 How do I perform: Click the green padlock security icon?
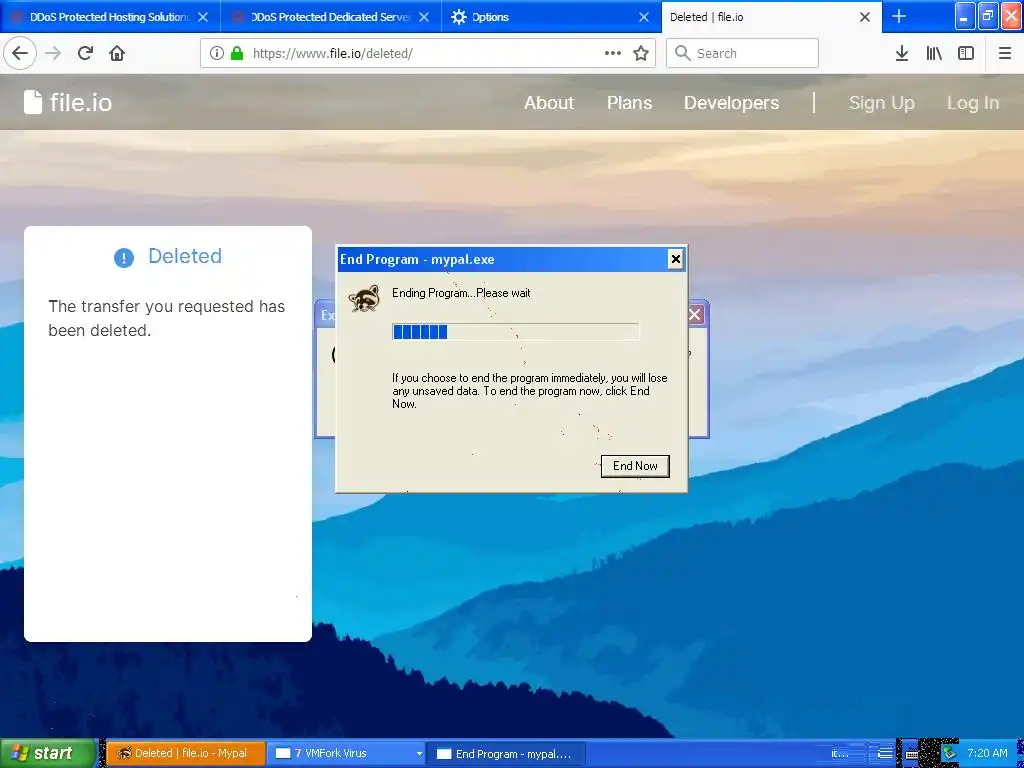click(238, 54)
